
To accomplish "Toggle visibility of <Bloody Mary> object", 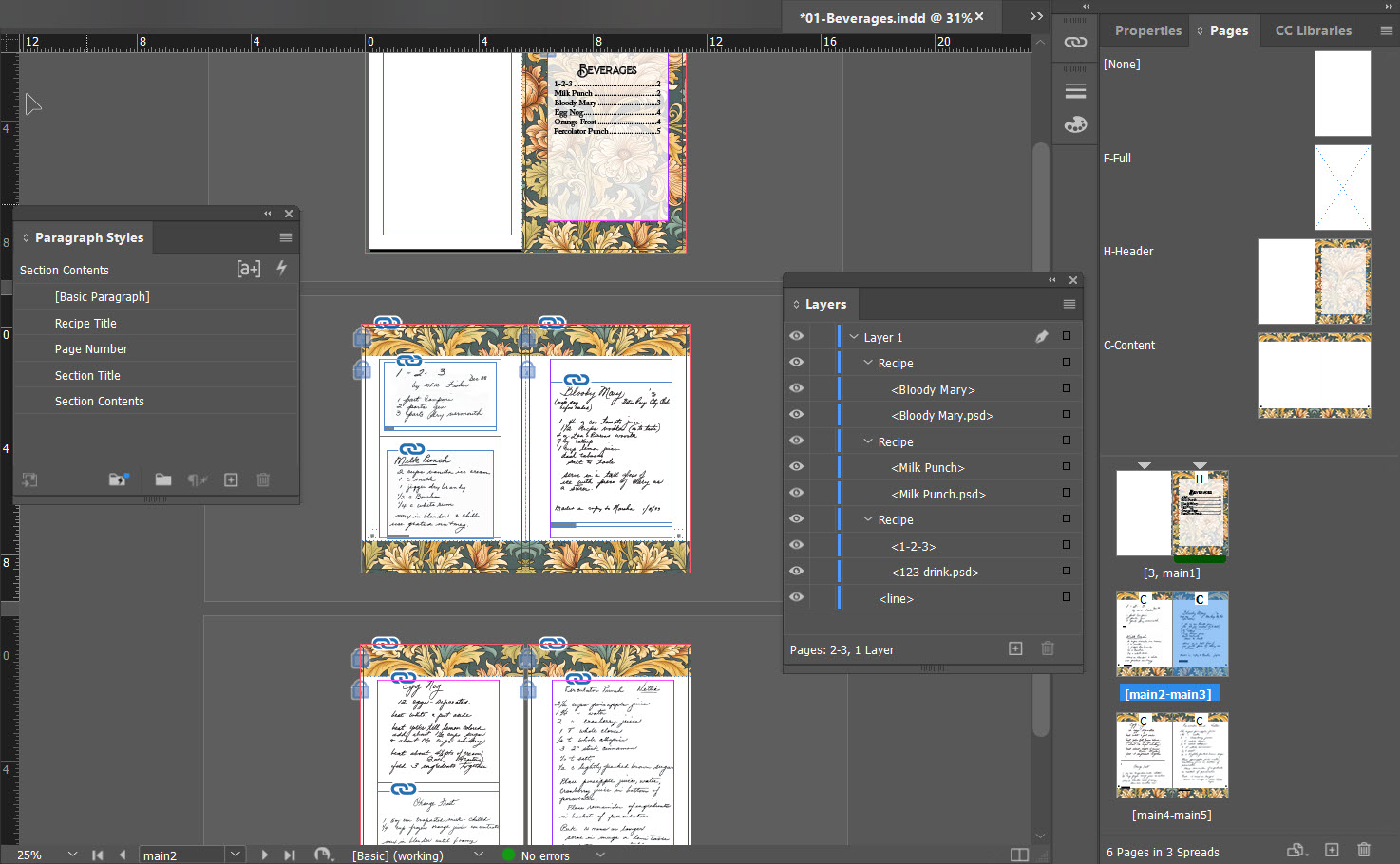I will tap(796, 388).
